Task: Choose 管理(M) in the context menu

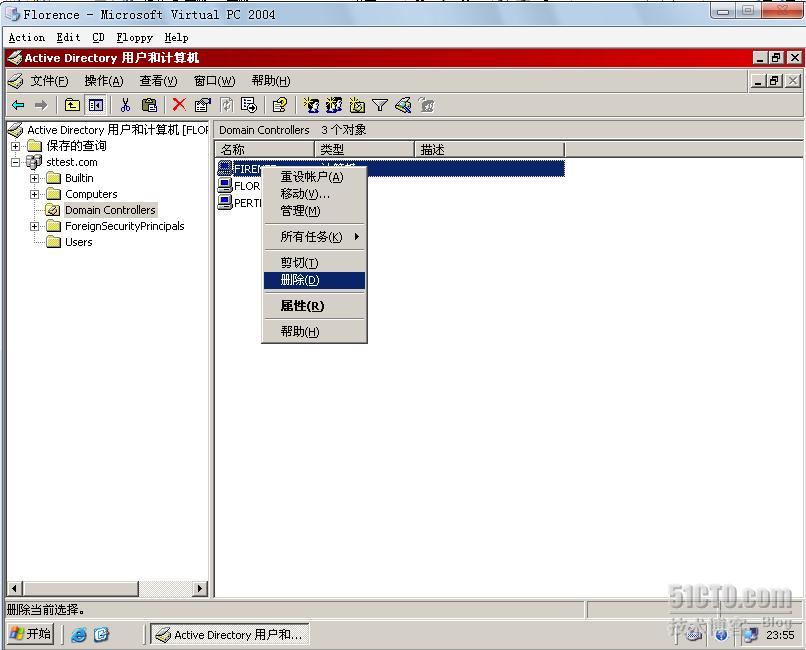Action: click(x=315, y=211)
